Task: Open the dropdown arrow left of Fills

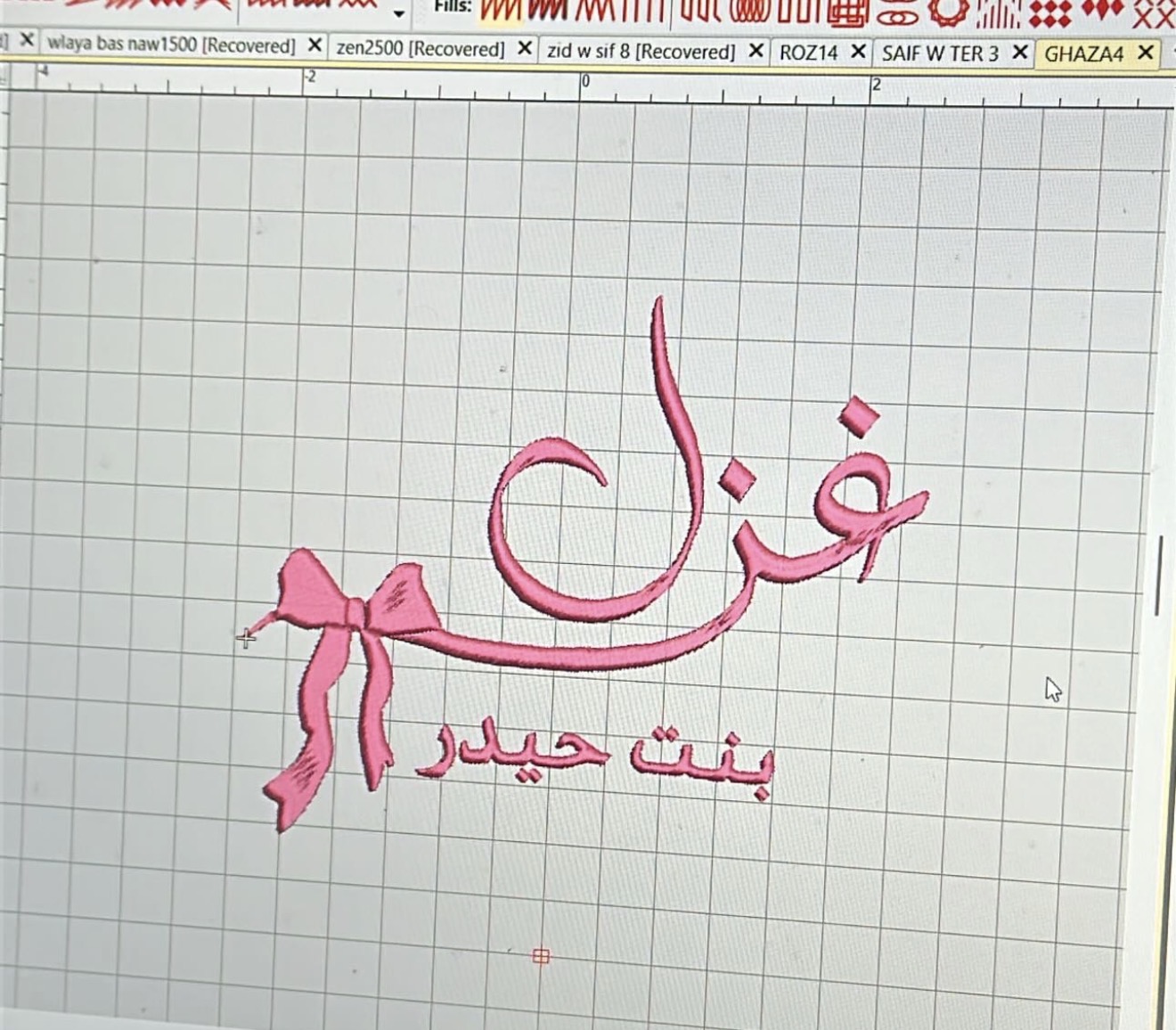Action: coord(398,13)
